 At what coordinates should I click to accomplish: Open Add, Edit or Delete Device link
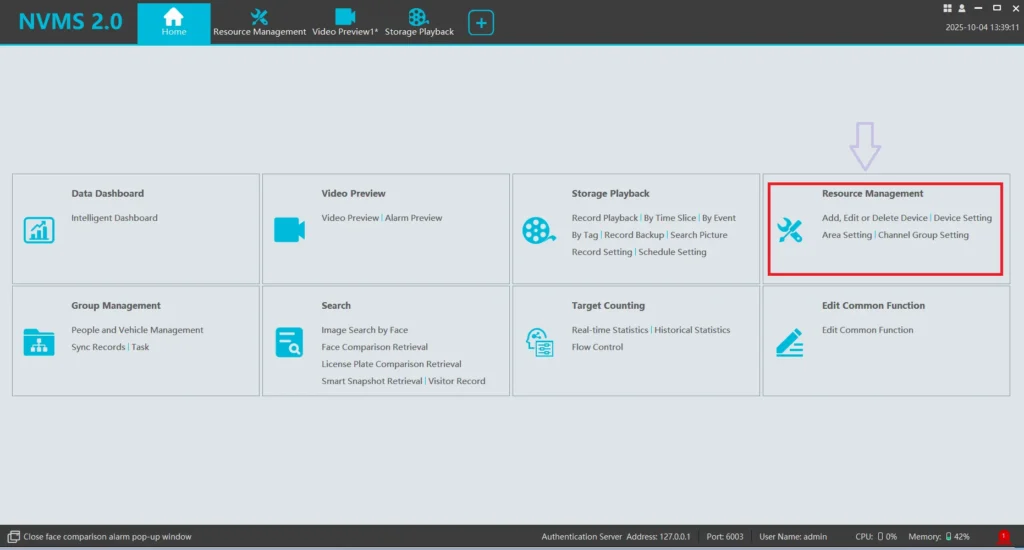pyautogui.click(x=874, y=218)
